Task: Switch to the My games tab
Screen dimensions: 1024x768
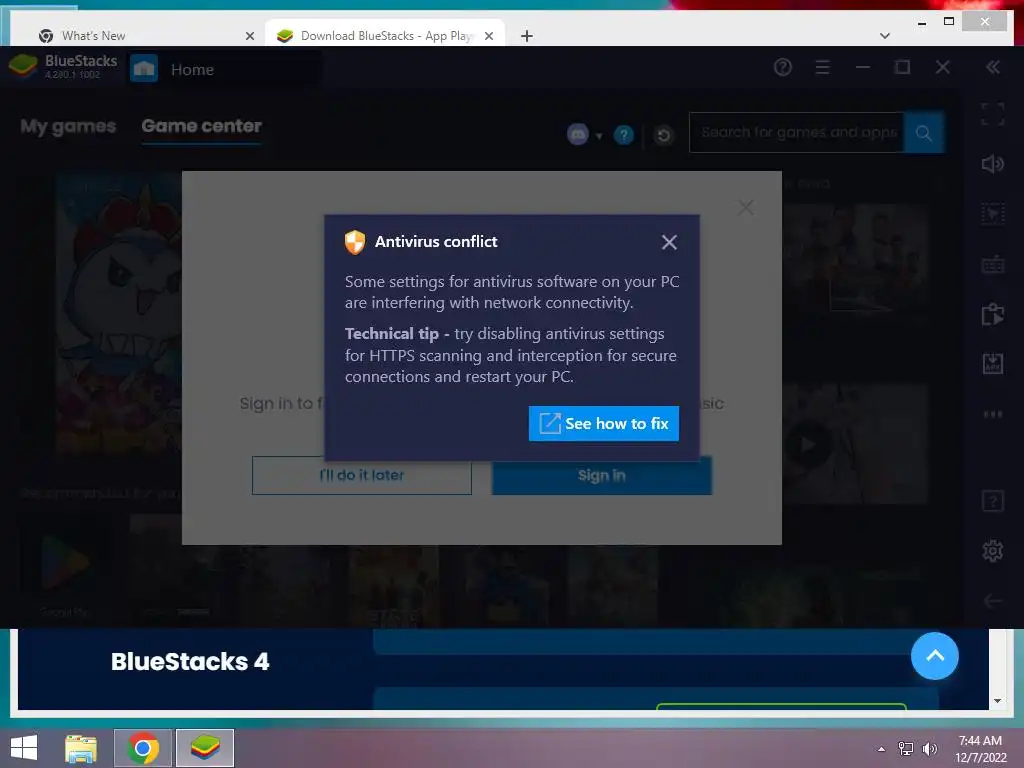Action: coord(68,126)
